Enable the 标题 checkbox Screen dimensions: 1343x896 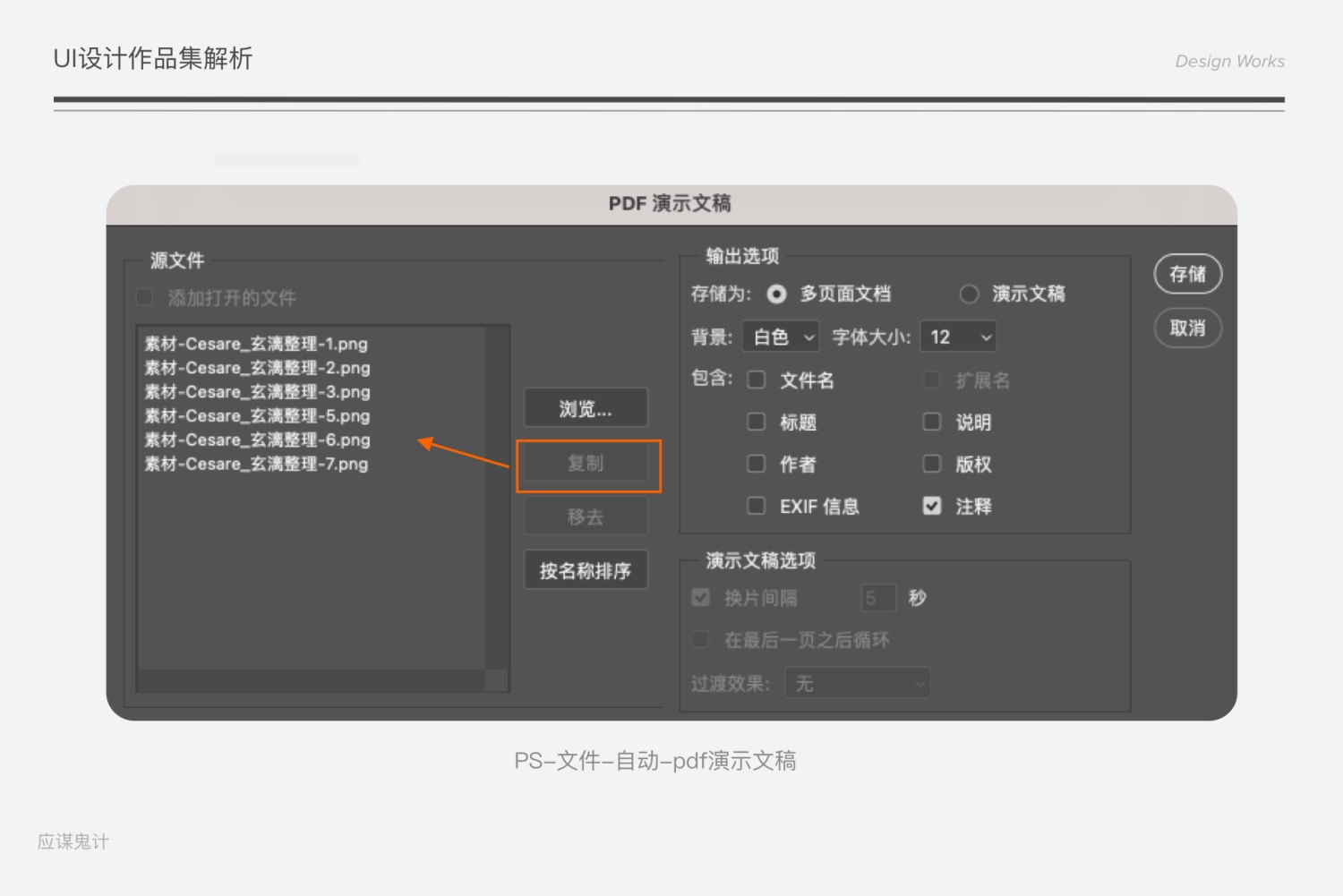(x=756, y=422)
